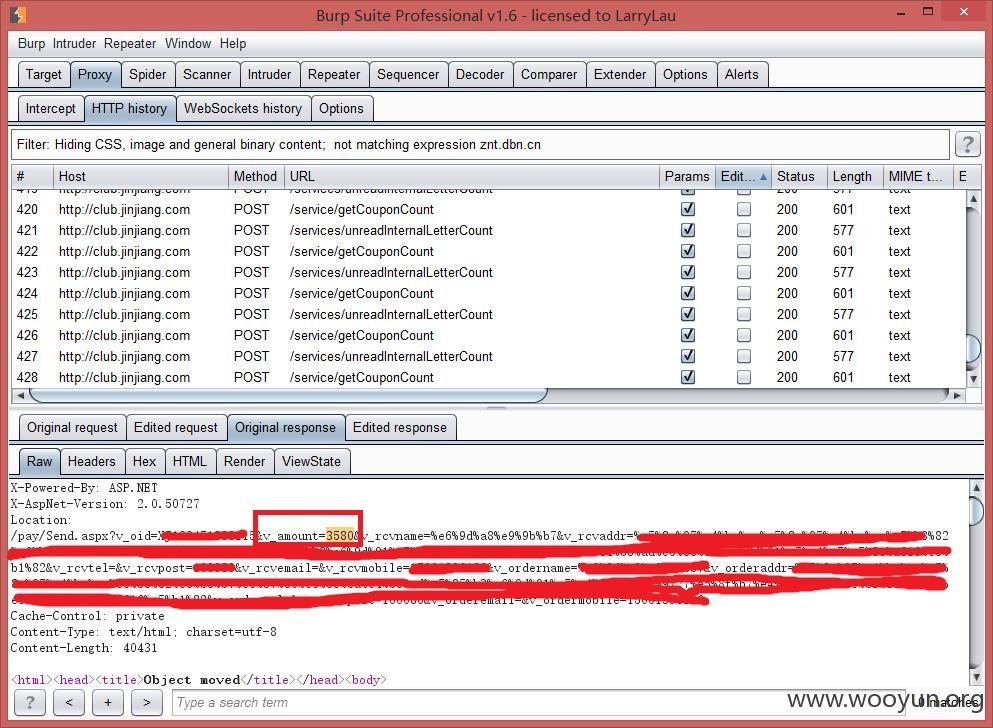The height and width of the screenshot is (728, 993).
Task: Switch to the Target tab
Action: (44, 75)
